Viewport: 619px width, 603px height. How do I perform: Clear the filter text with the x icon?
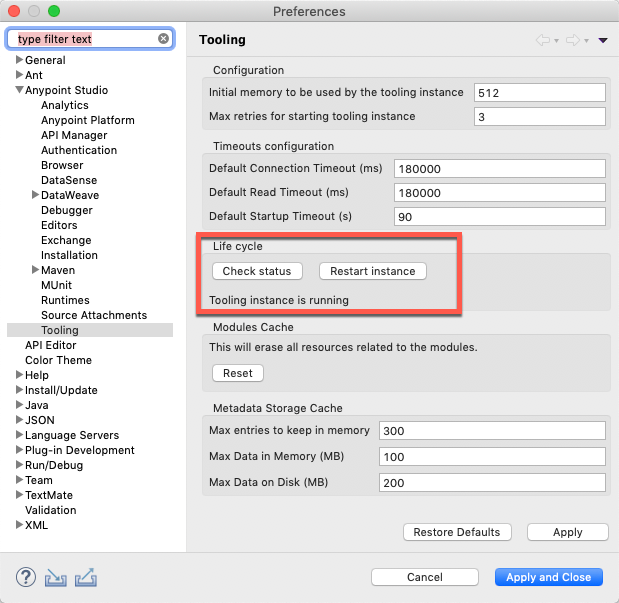click(163, 39)
